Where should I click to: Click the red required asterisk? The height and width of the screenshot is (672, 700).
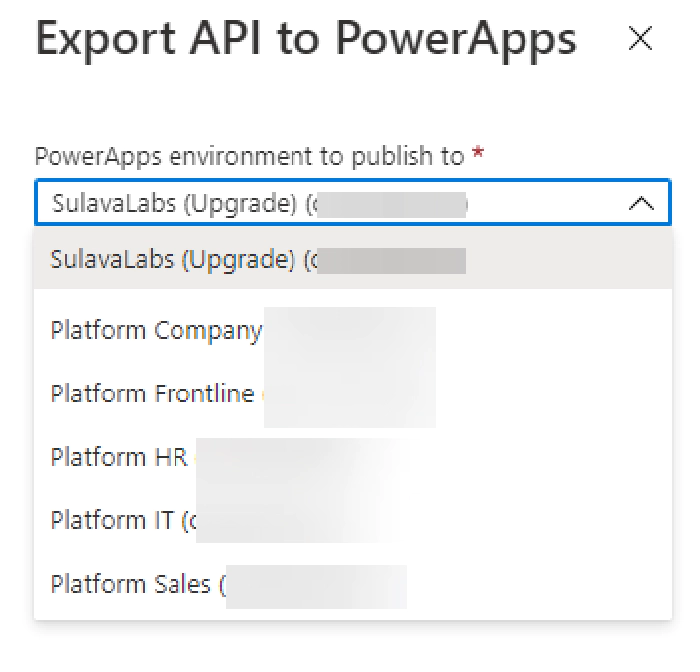[x=479, y=156]
